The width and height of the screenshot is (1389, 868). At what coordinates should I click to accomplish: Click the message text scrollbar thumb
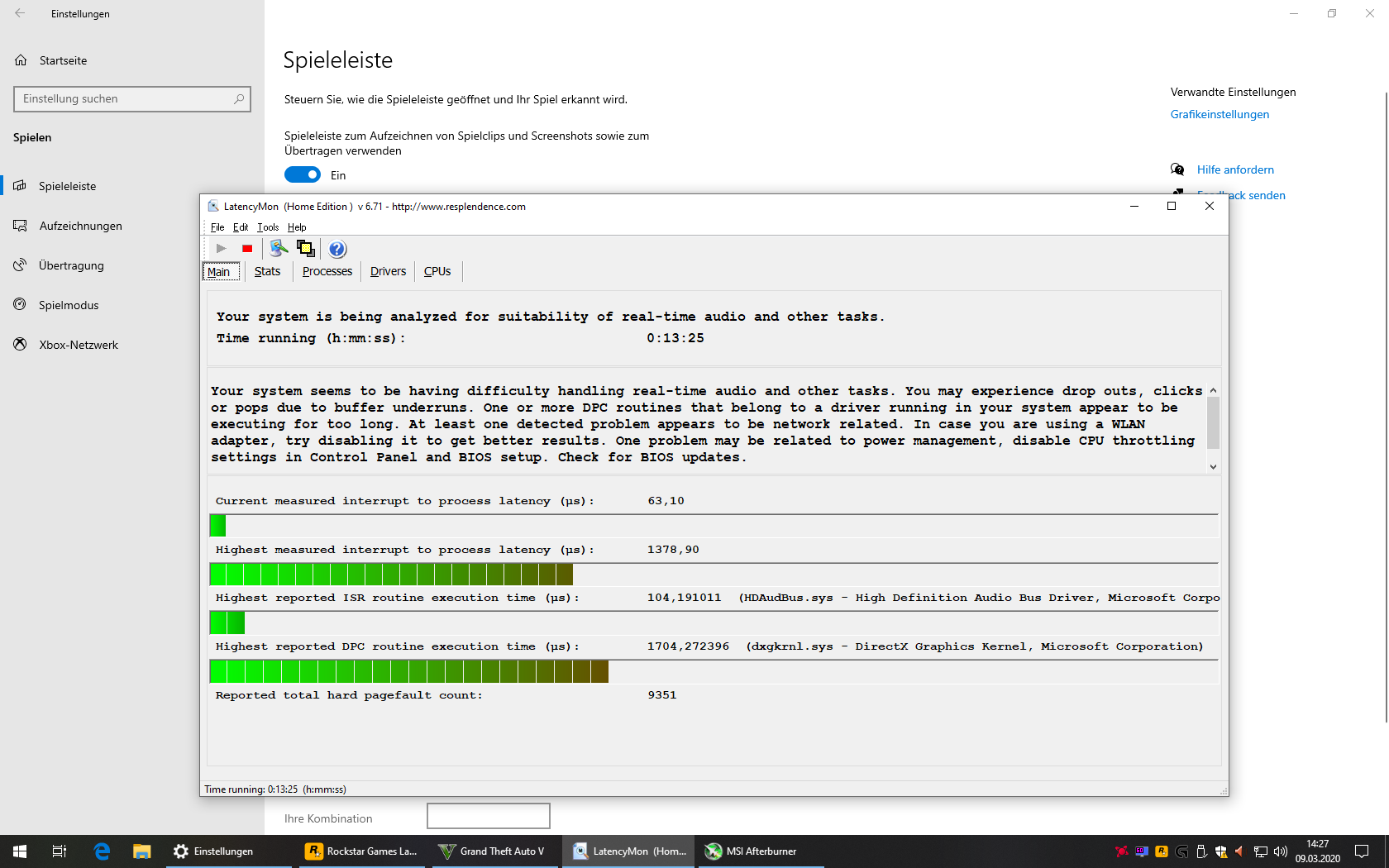point(1213,422)
